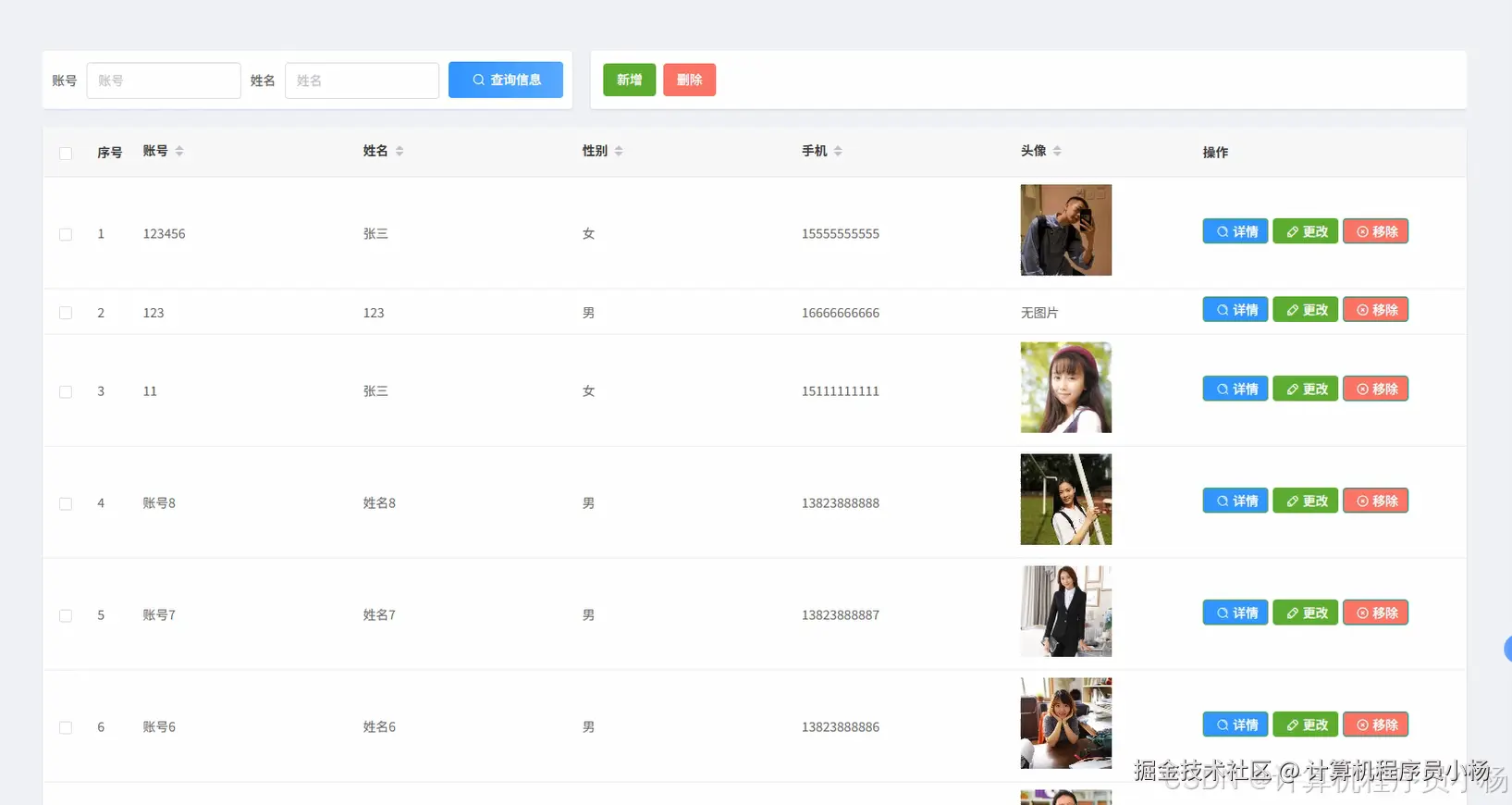This screenshot has width=1512, height=805.
Task: Check the box for row with phone 16666666666
Action: (66, 313)
